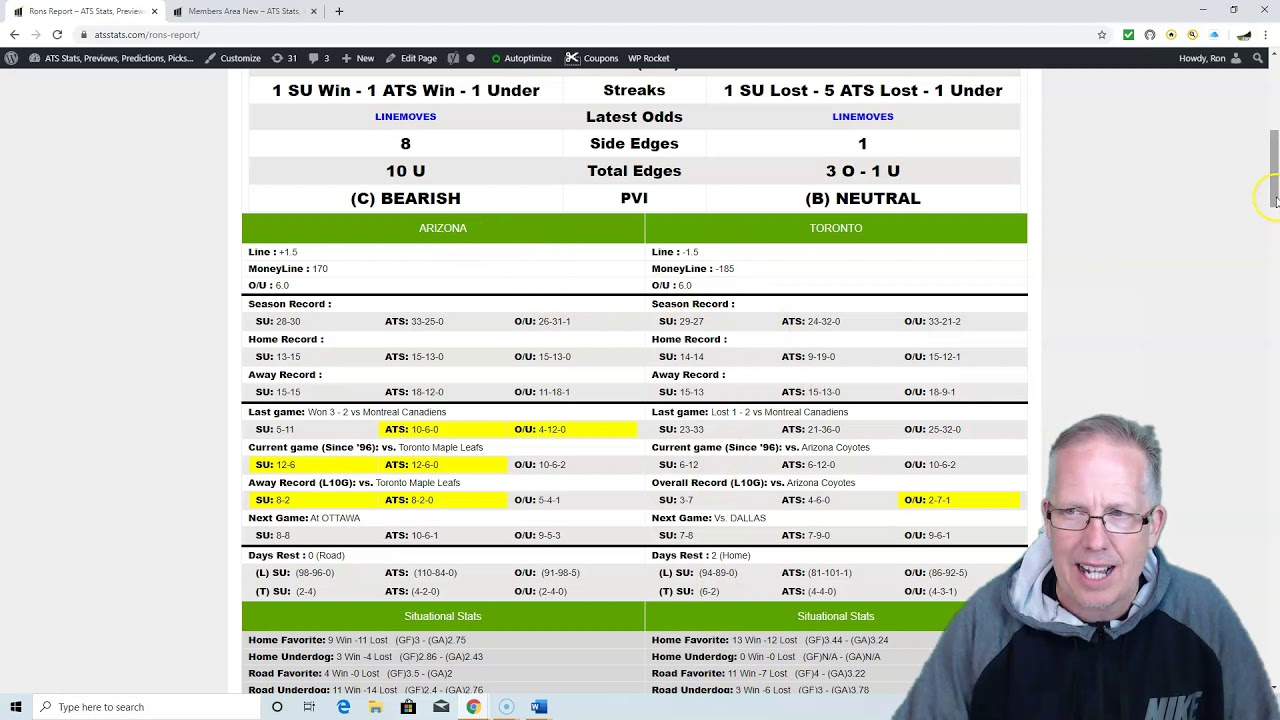Switch to Chrome in the taskbar
Screen dimensions: 1280x720
click(x=473, y=707)
